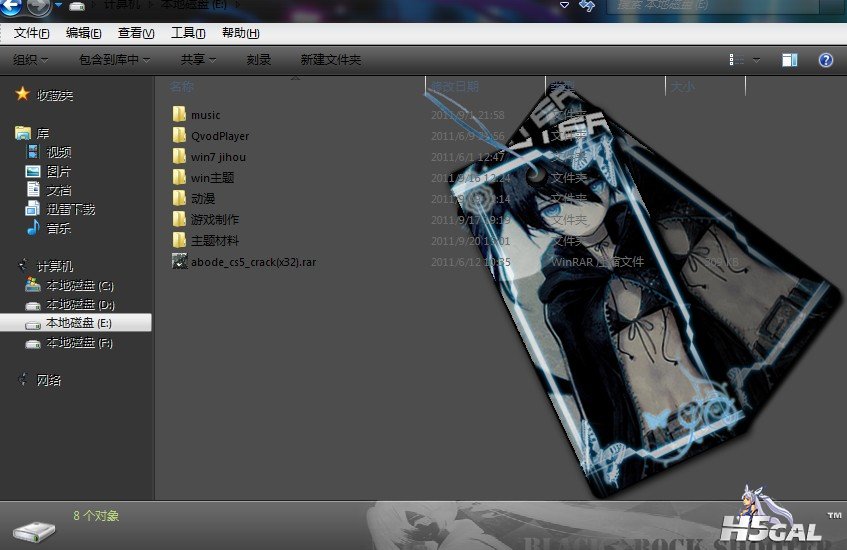Select the 主题材料 folder icon
Image resolution: width=847 pixels, height=550 pixels.
[179, 240]
